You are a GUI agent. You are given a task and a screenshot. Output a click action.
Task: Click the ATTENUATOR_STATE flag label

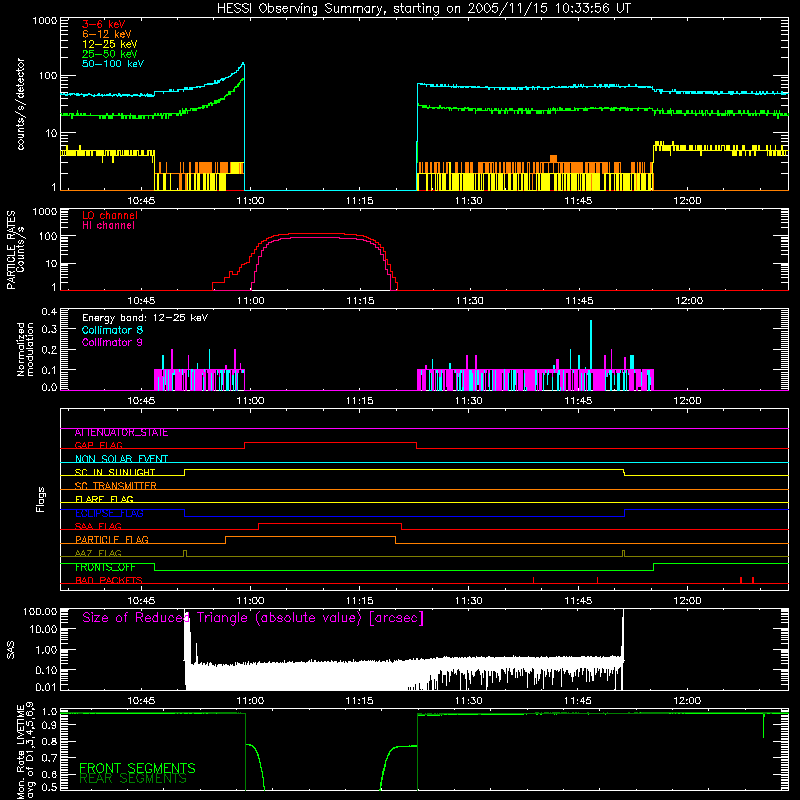(x=121, y=433)
